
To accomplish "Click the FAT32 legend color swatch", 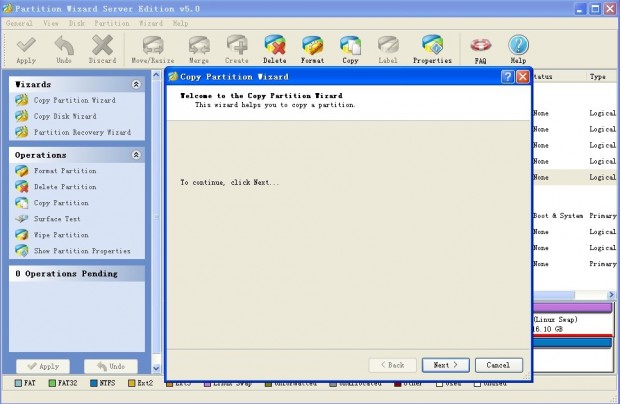I will 52,383.
